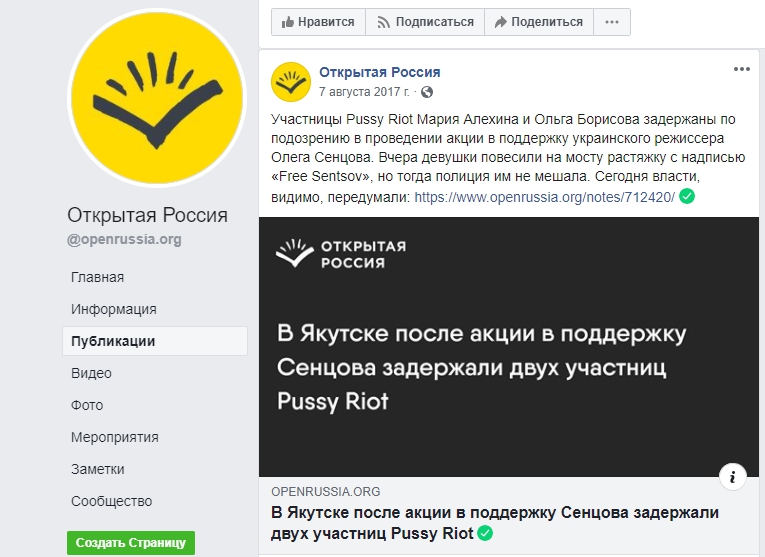Click the green Создать Страницу button
The image size is (765, 557).
(x=131, y=543)
